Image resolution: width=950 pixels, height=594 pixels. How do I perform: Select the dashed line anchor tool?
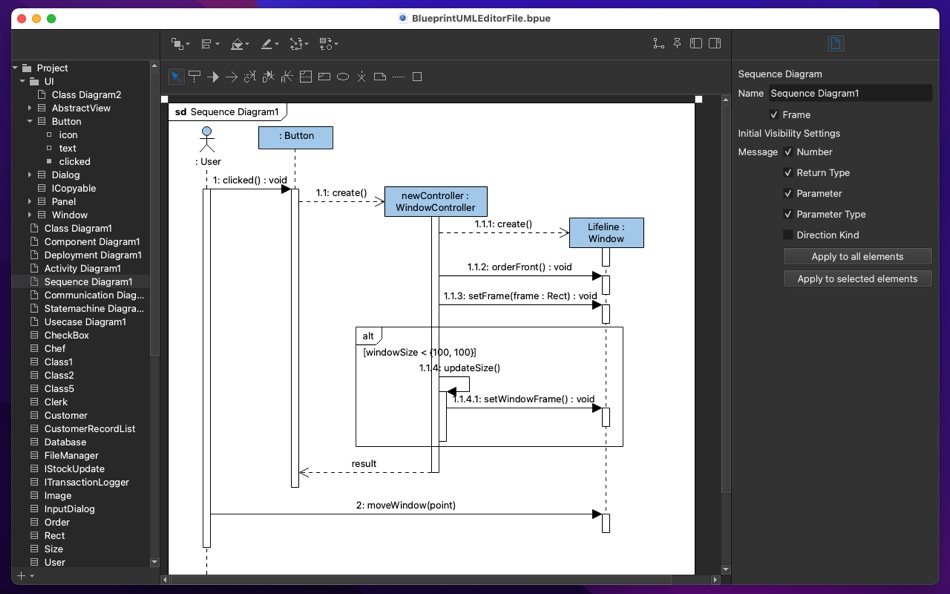coord(398,77)
